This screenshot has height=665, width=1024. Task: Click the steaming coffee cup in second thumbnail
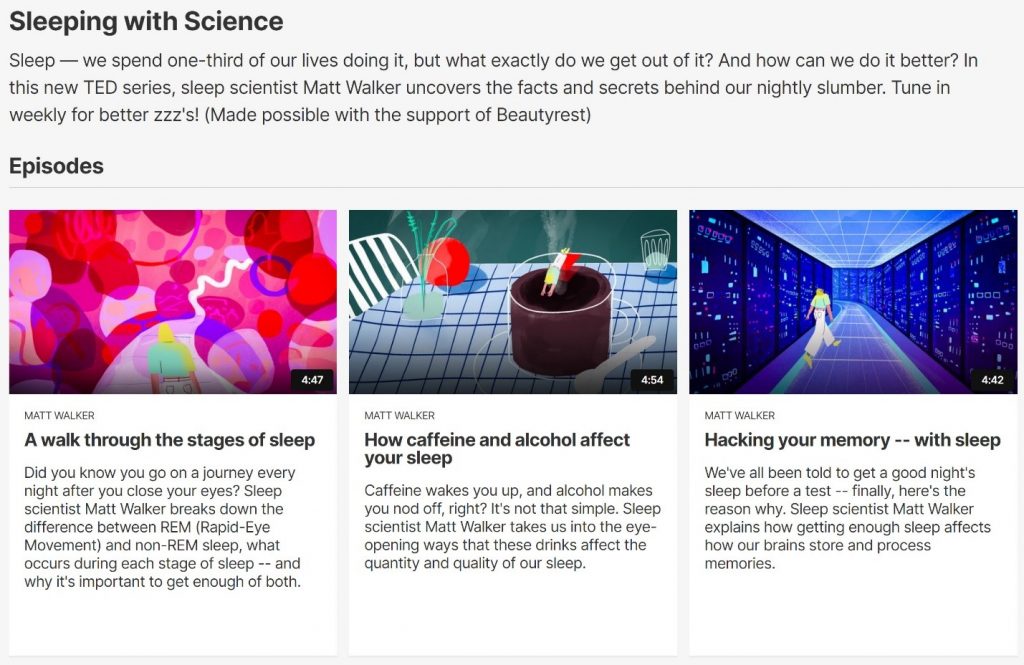(562, 320)
